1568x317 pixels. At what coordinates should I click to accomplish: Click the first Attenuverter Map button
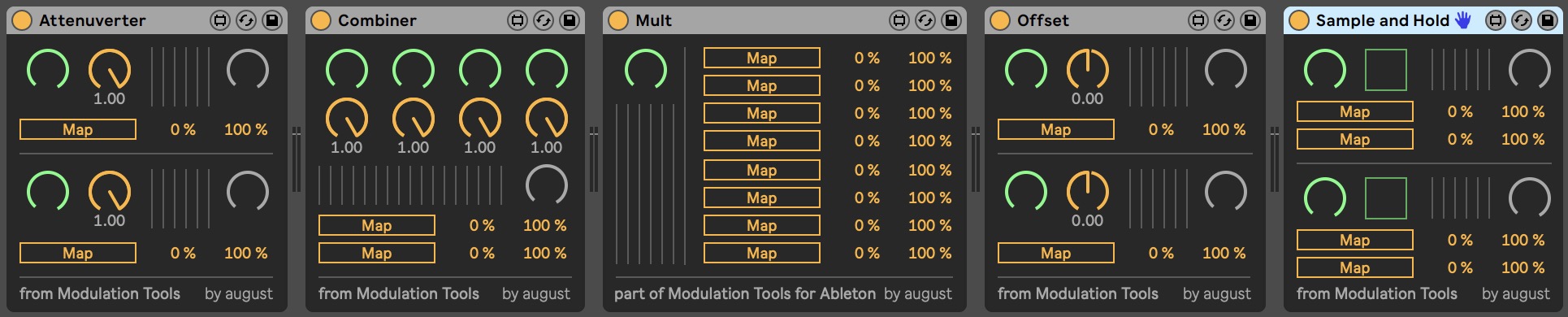[78, 129]
